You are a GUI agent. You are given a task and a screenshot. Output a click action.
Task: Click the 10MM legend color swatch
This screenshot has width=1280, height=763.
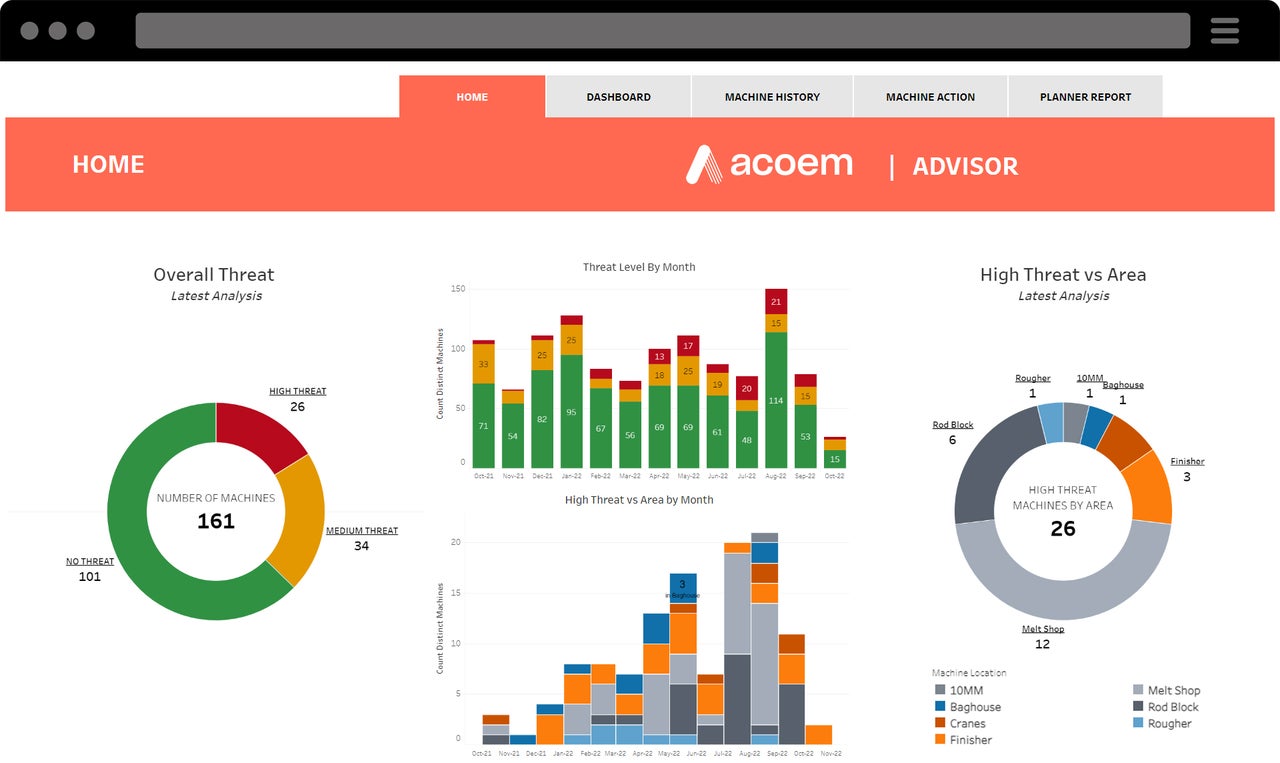point(940,690)
